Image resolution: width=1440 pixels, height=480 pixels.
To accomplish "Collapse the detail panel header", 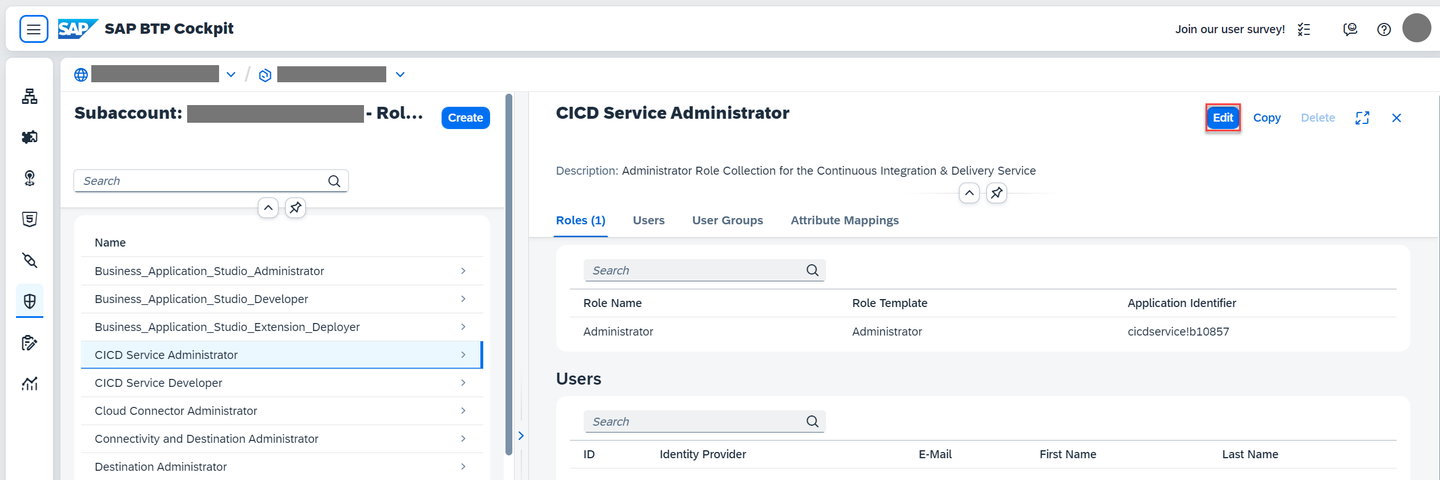I will (x=969, y=193).
